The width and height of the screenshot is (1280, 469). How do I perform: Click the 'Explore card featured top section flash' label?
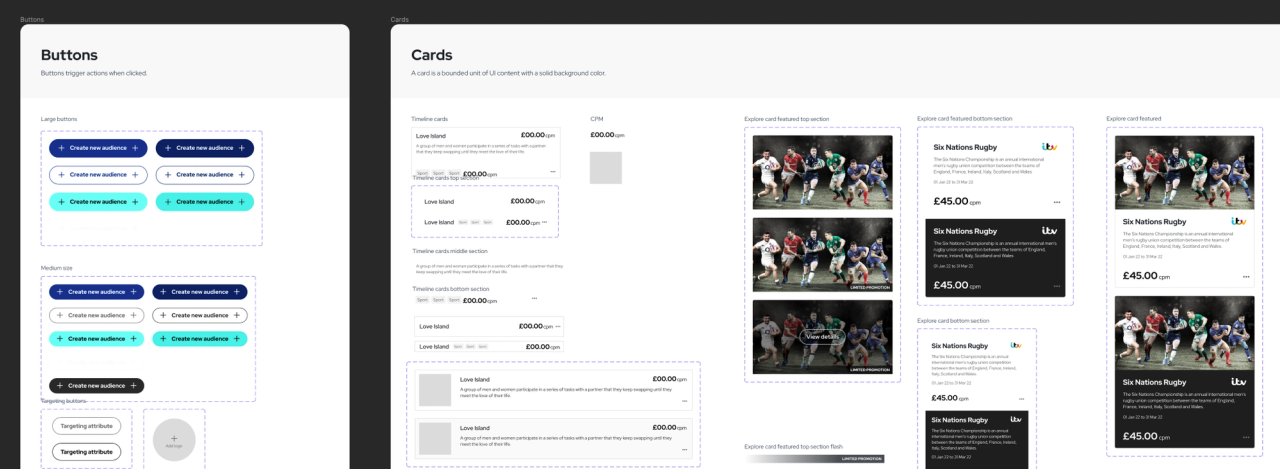(x=794, y=446)
